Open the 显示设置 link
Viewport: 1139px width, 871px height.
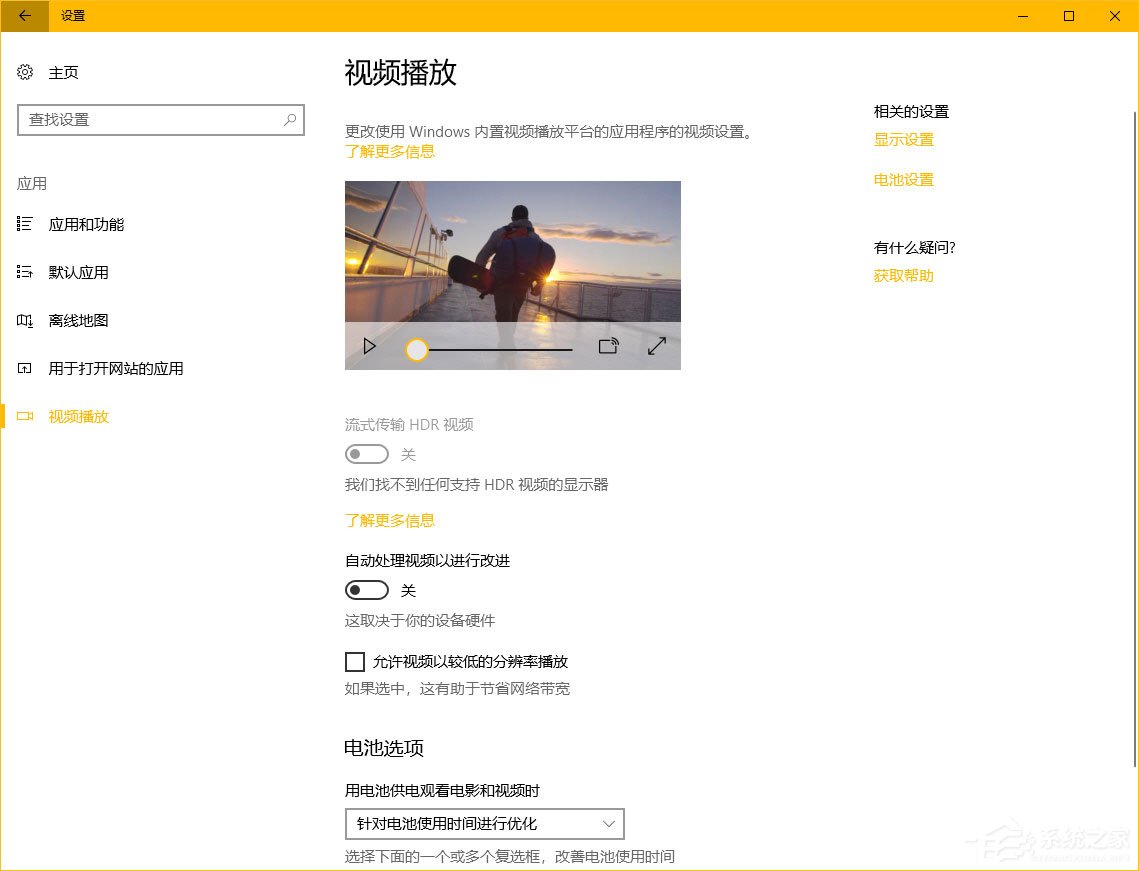903,140
